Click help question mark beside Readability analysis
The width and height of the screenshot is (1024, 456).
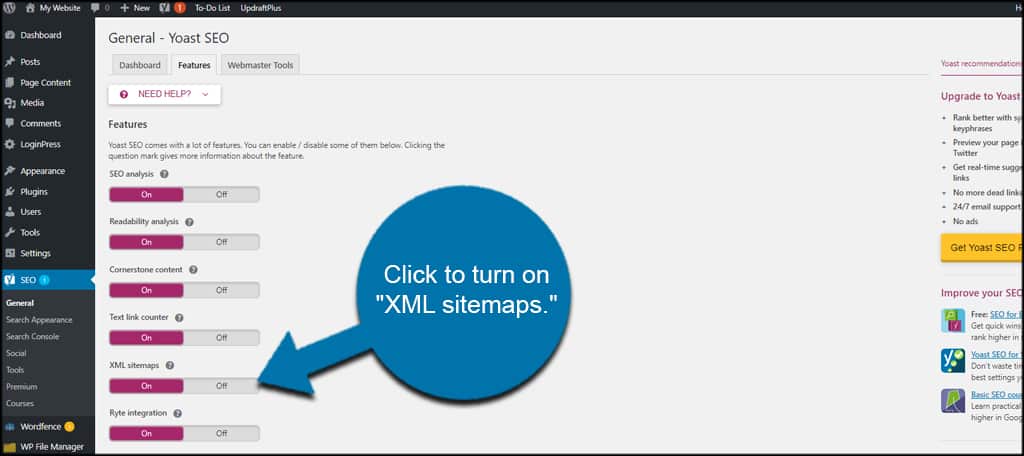189,222
